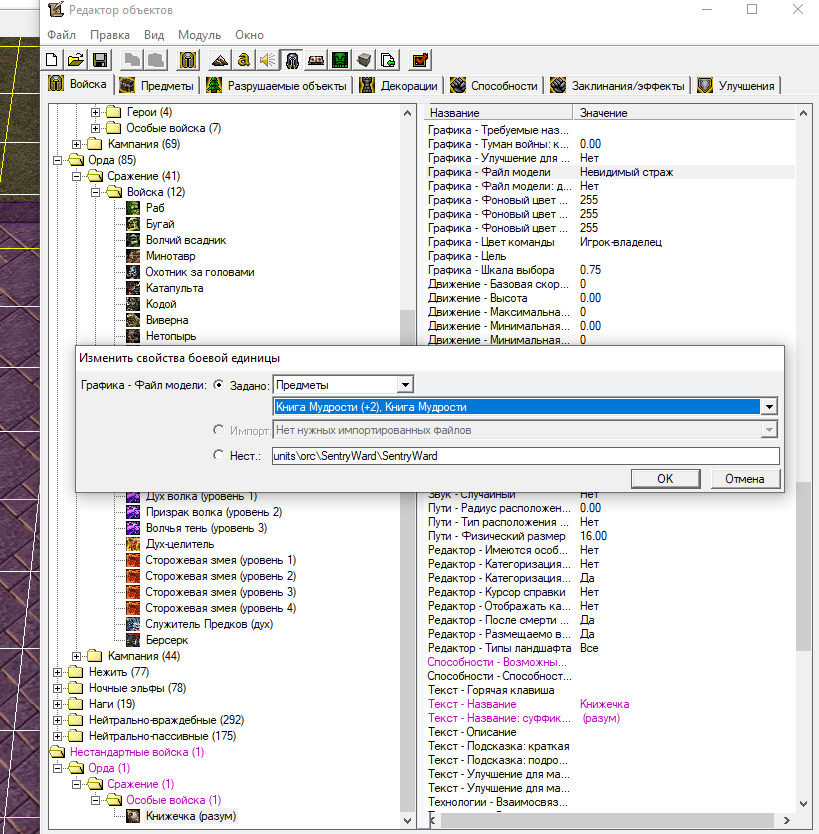Select the Волчий всадник unit icon
The width and height of the screenshot is (819, 834).
[x=133, y=240]
